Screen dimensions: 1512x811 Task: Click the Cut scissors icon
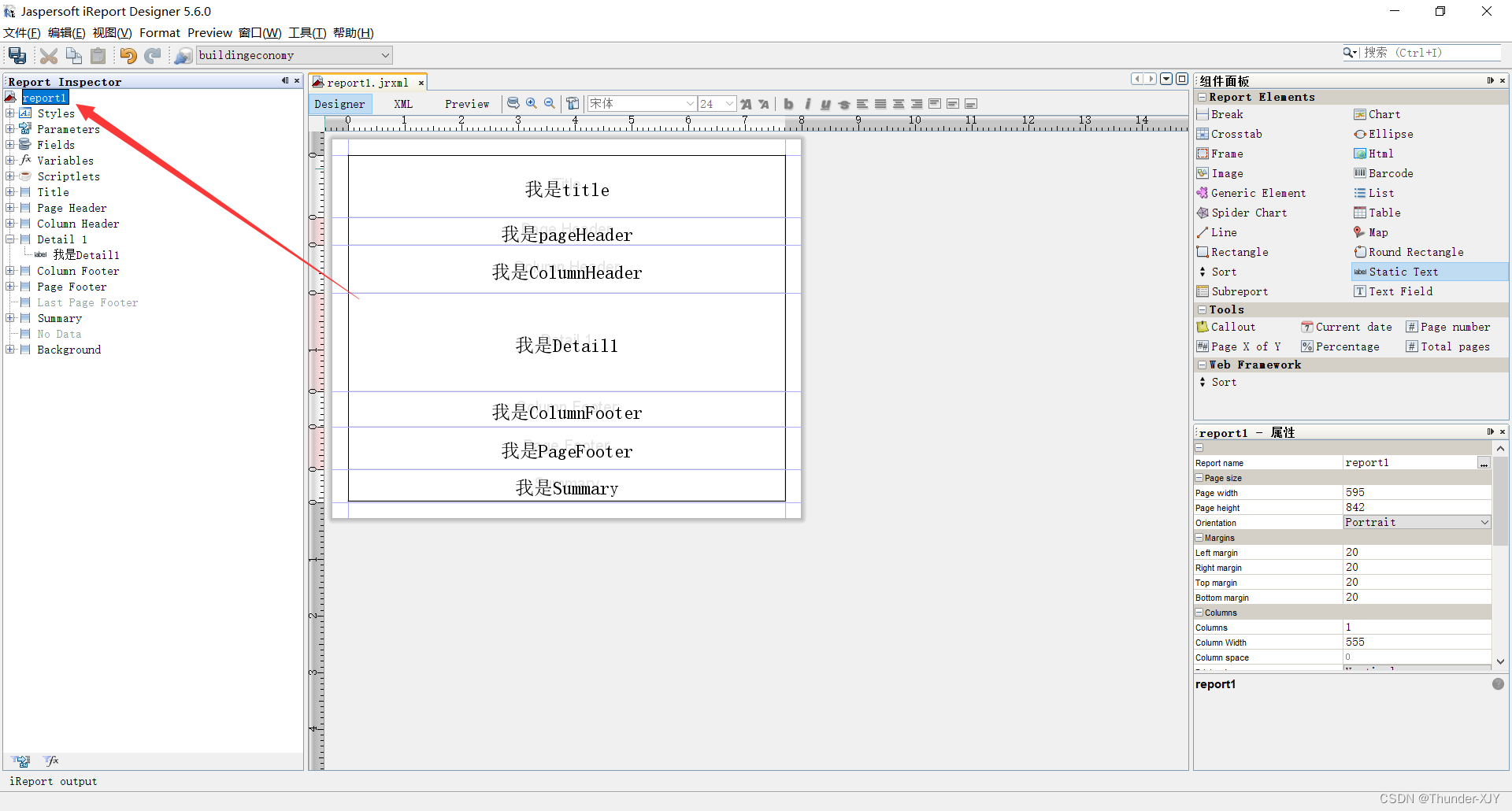pos(49,55)
